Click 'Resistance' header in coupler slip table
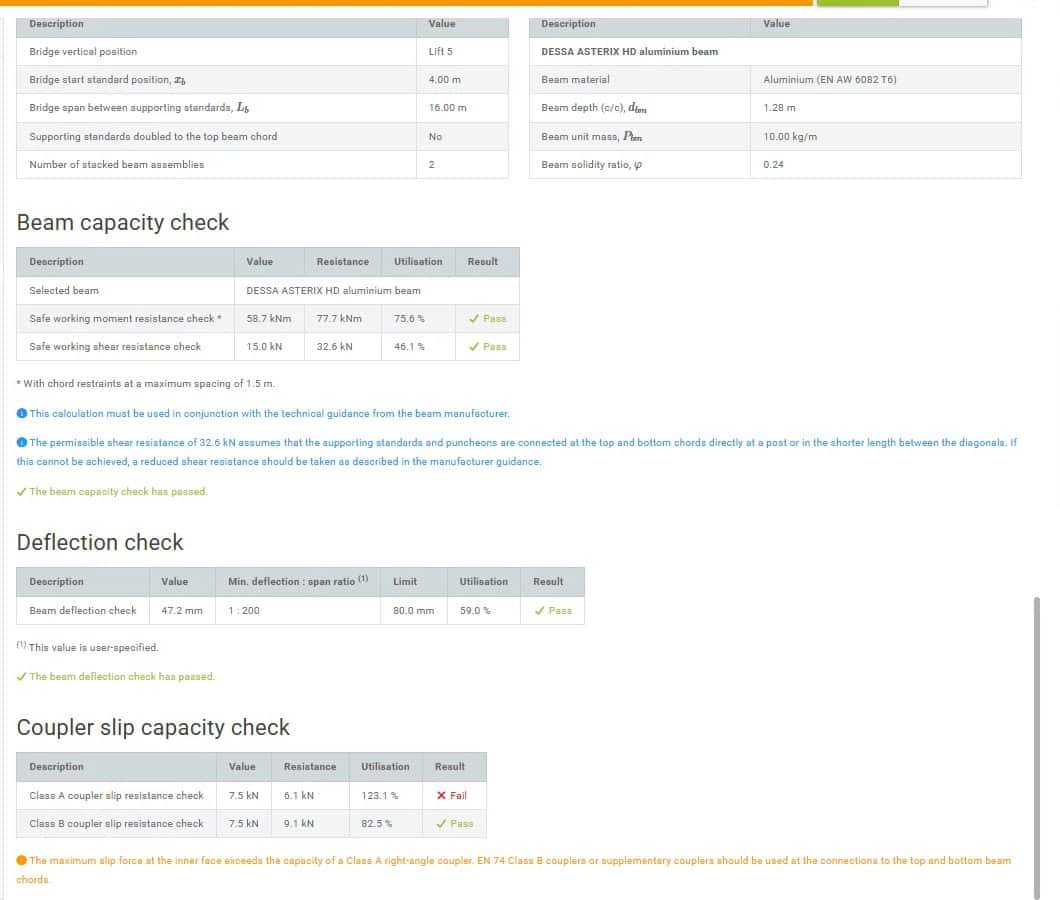The image size is (1060, 900). point(310,767)
